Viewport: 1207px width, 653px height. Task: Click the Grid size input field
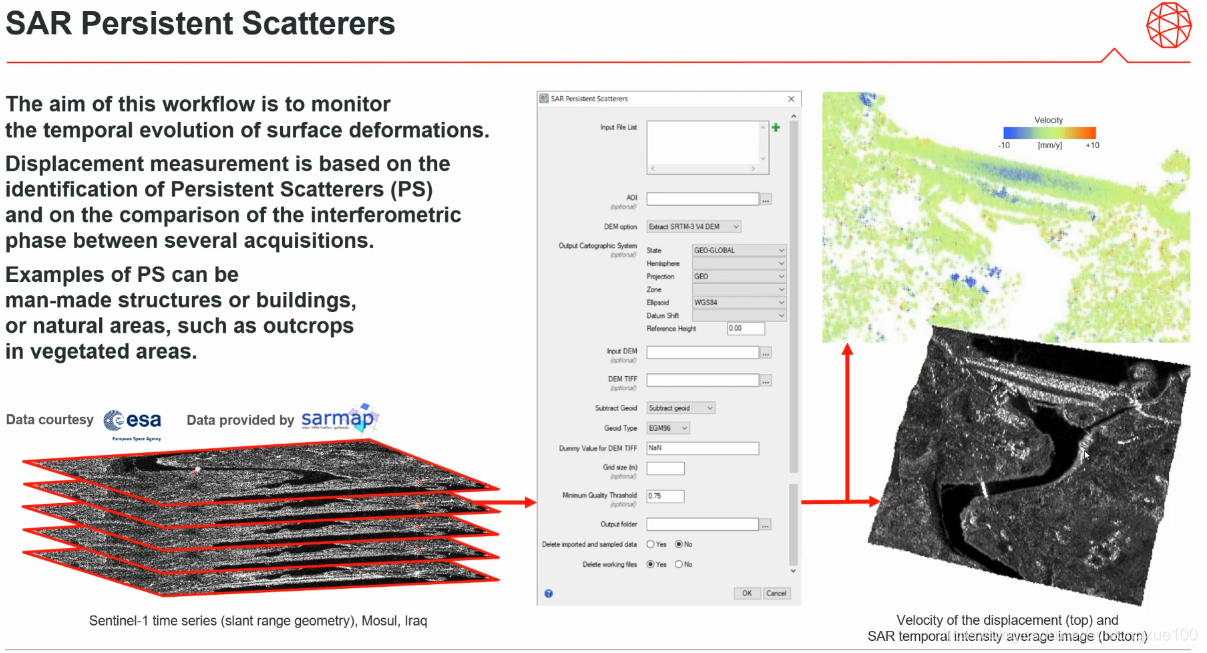click(x=666, y=468)
